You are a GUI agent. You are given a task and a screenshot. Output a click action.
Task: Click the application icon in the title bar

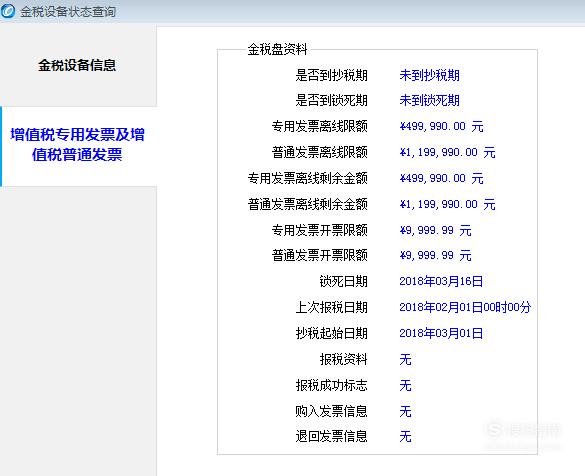(x=8, y=11)
